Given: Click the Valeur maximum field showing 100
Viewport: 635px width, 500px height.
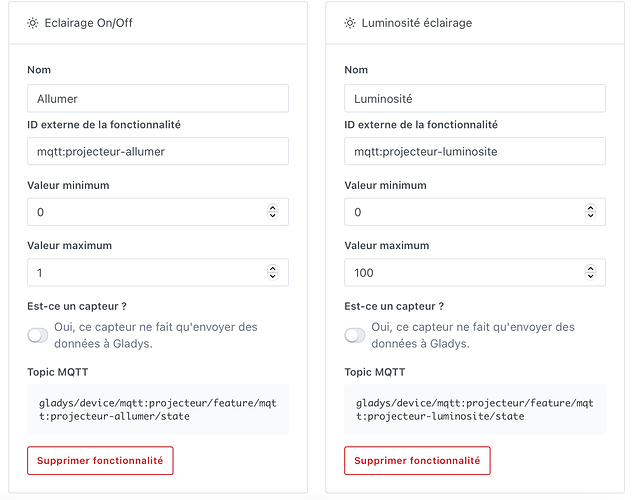Looking at the screenshot, I should pyautogui.click(x=475, y=272).
